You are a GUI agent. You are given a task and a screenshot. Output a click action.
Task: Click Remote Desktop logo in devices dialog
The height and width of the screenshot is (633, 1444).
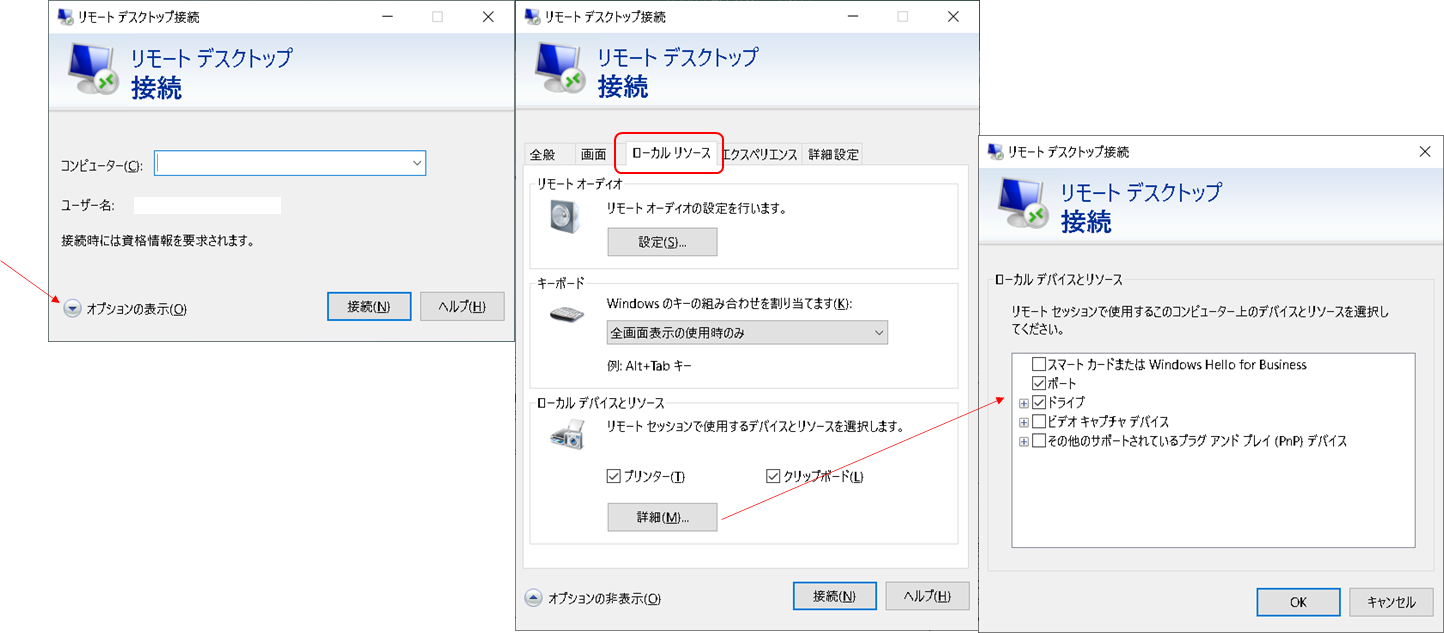tap(1025, 203)
